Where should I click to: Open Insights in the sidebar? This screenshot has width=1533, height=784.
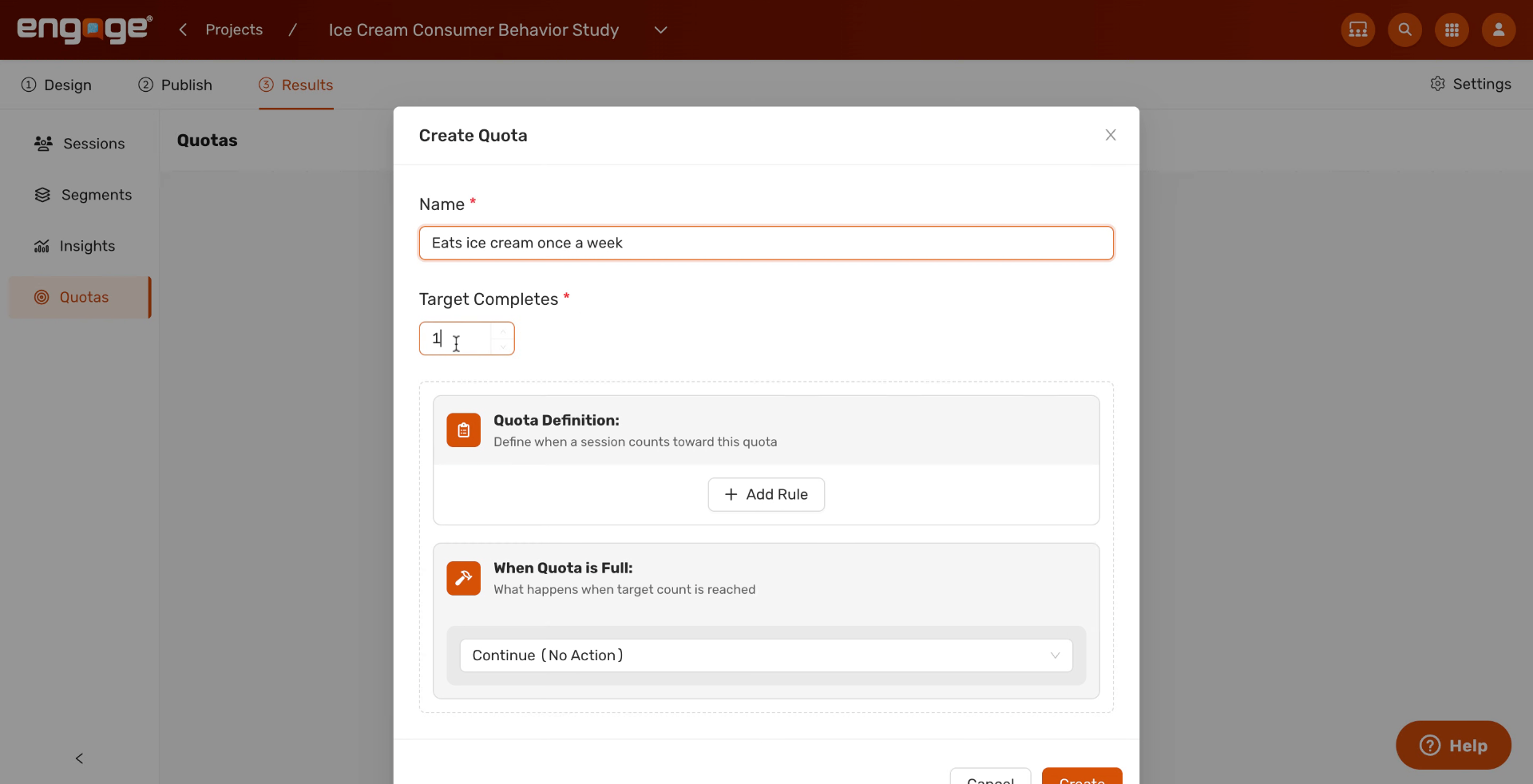click(80, 246)
